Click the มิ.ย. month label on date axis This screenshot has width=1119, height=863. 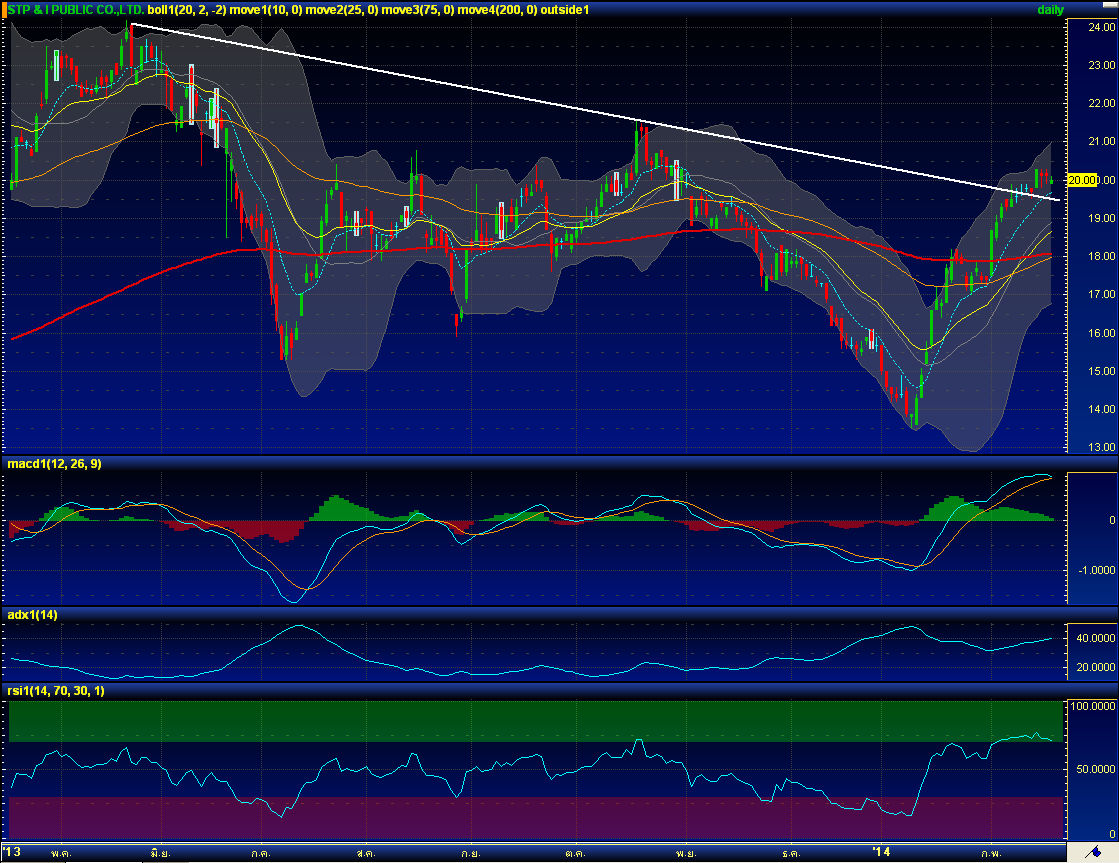pos(161,853)
